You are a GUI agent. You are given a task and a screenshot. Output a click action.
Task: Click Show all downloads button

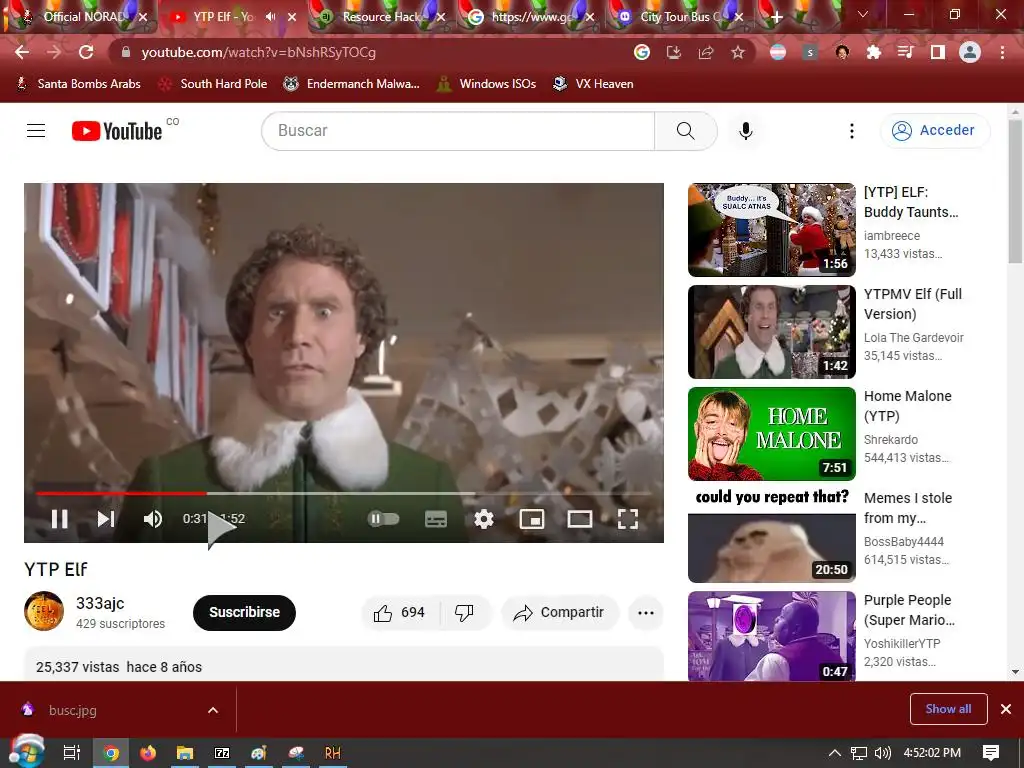click(948, 709)
